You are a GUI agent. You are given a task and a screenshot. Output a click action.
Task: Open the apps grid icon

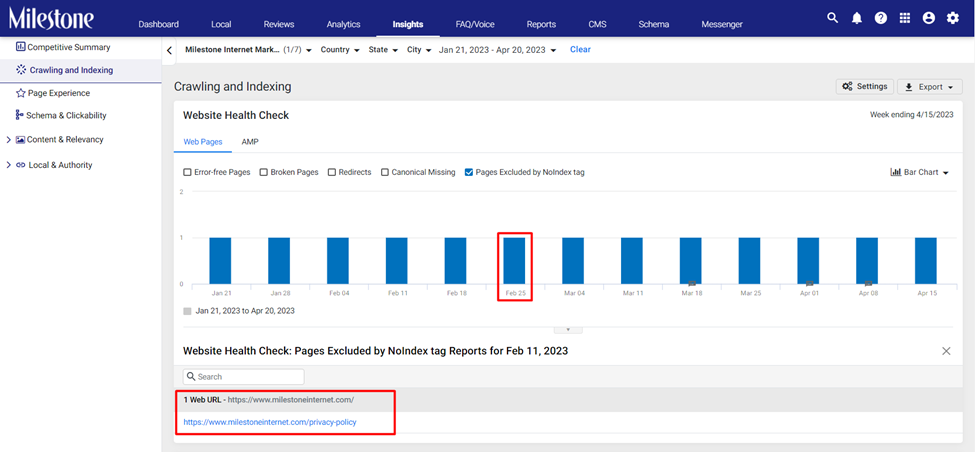point(905,18)
